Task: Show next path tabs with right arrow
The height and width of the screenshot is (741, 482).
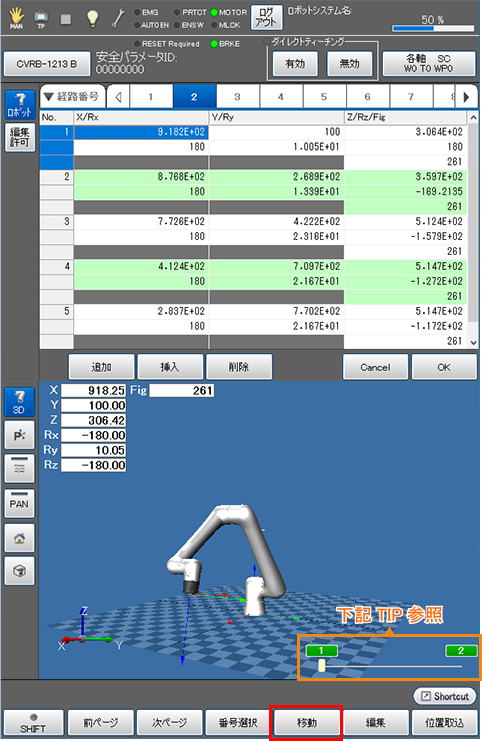Action: pyautogui.click(x=466, y=97)
